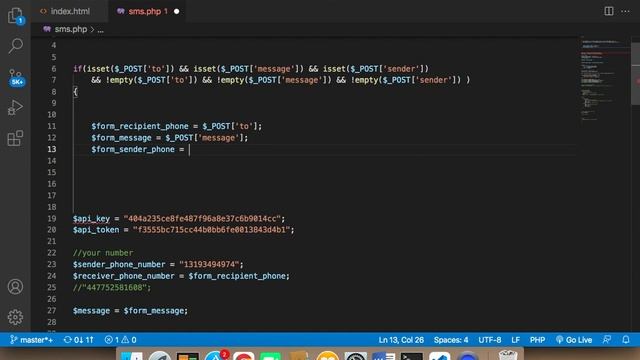Click the unsaved dot on sms.php tab

pyautogui.click(x=176, y=11)
